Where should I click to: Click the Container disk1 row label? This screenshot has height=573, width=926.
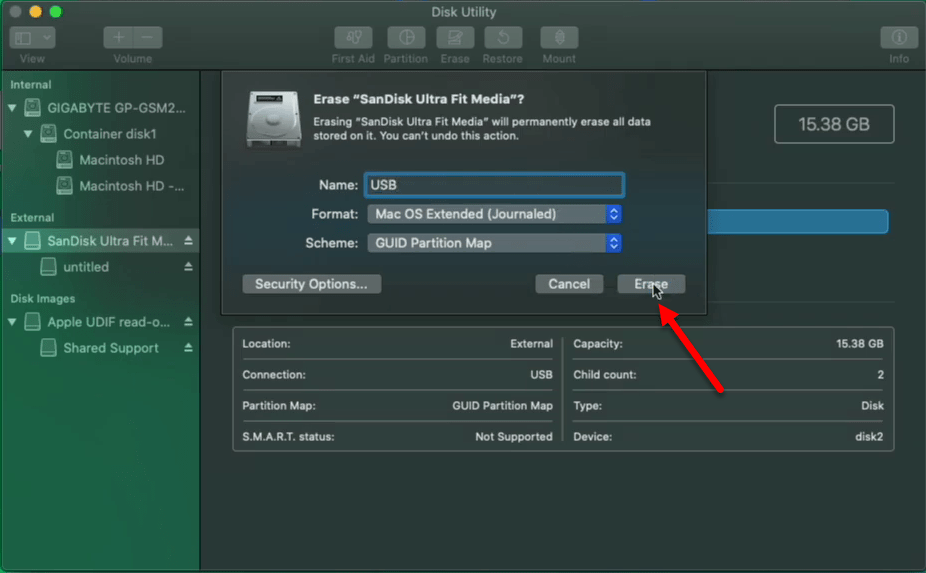tap(110, 134)
